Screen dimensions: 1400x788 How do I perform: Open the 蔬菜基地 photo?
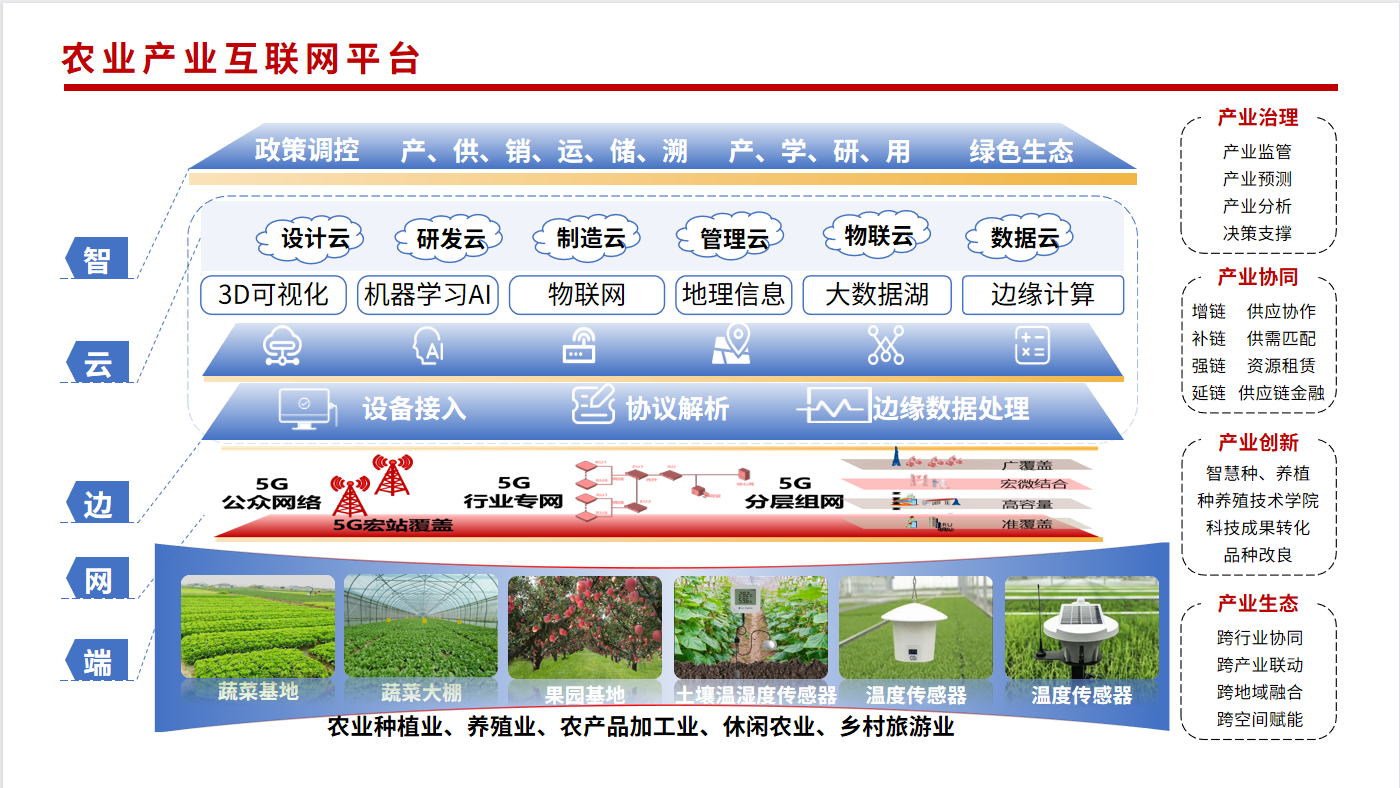(x=258, y=628)
